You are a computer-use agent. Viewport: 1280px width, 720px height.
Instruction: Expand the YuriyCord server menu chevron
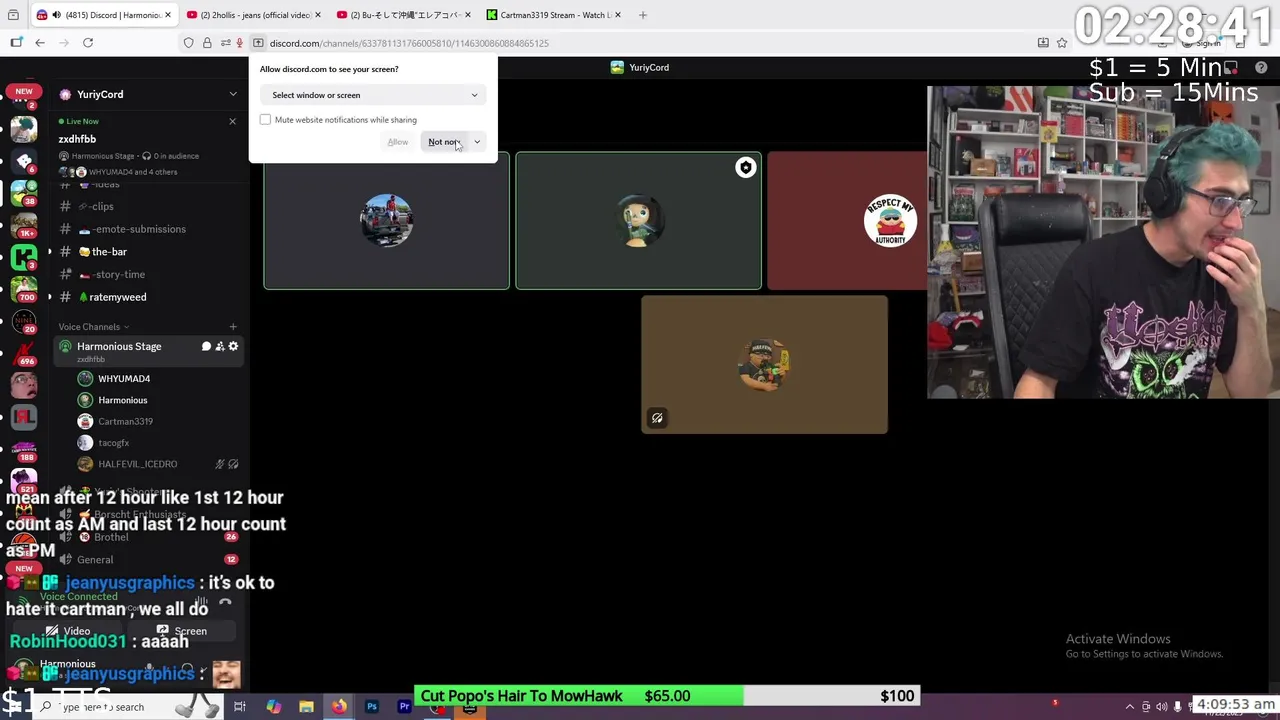point(233,94)
